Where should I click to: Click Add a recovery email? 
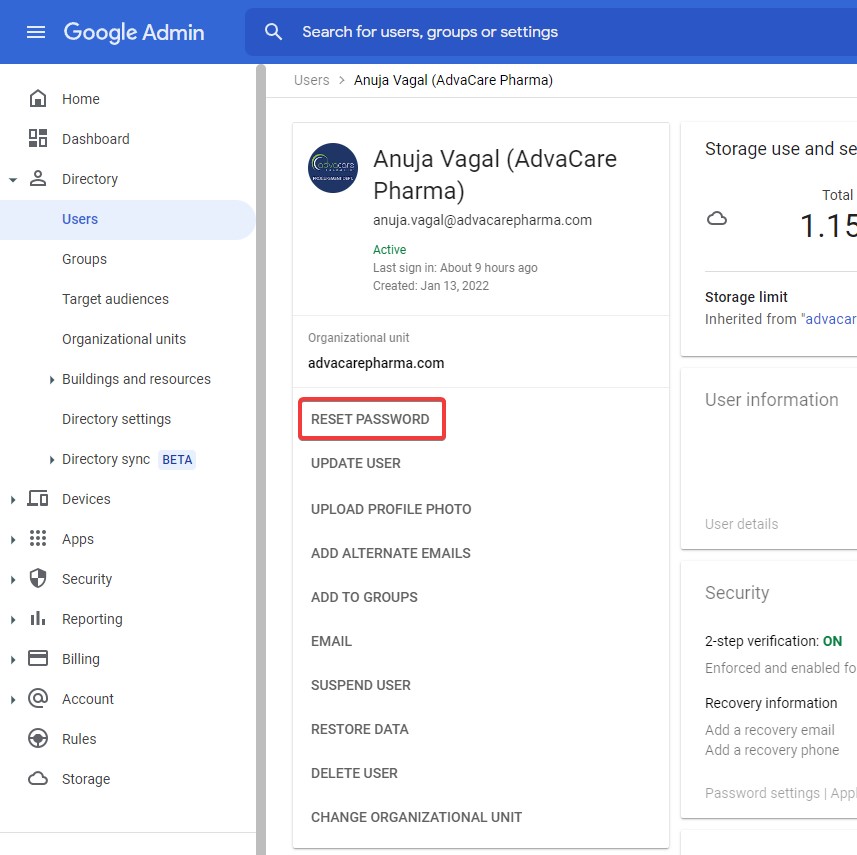coord(770,730)
